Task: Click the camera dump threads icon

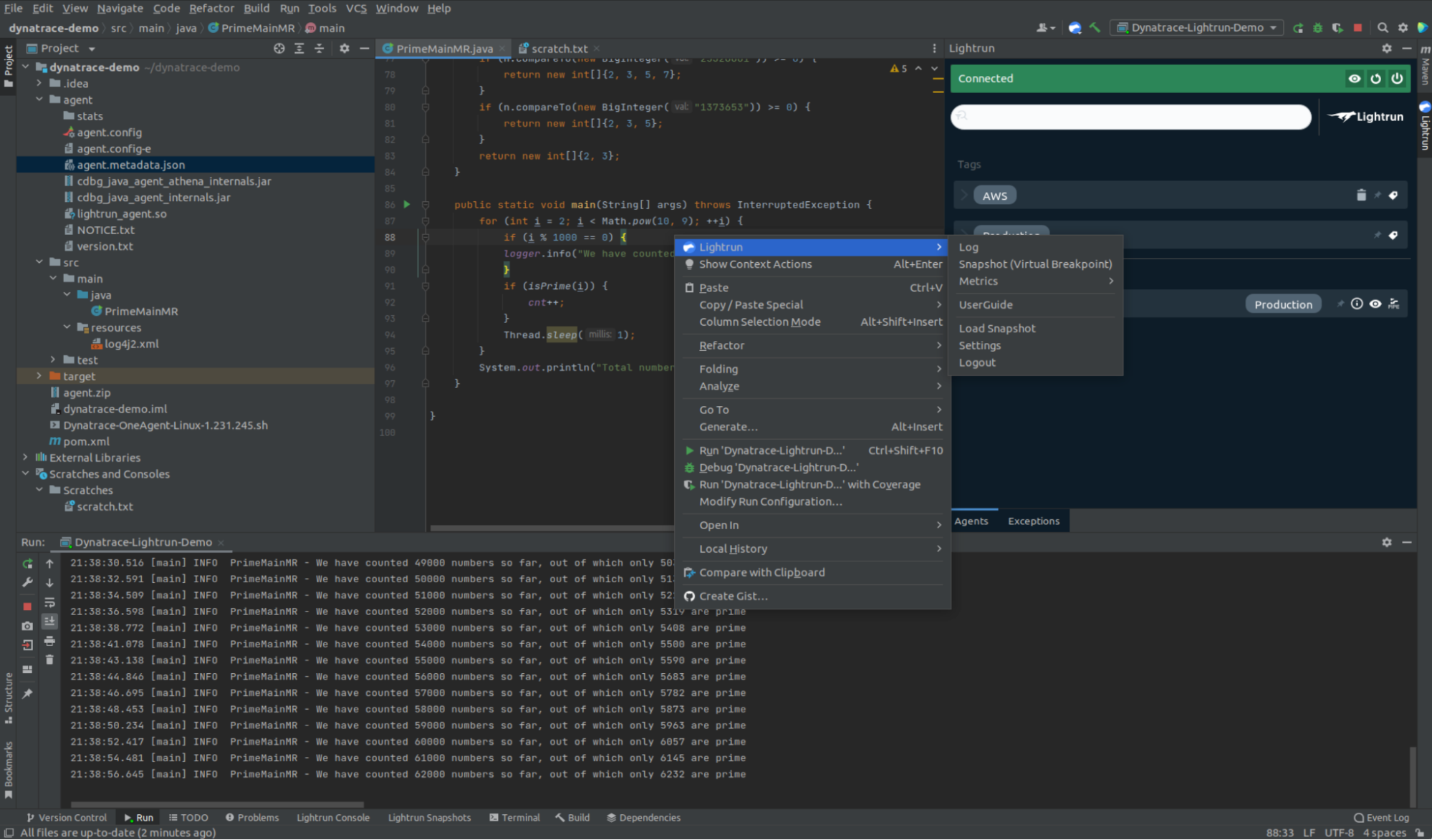Action: click(27, 626)
